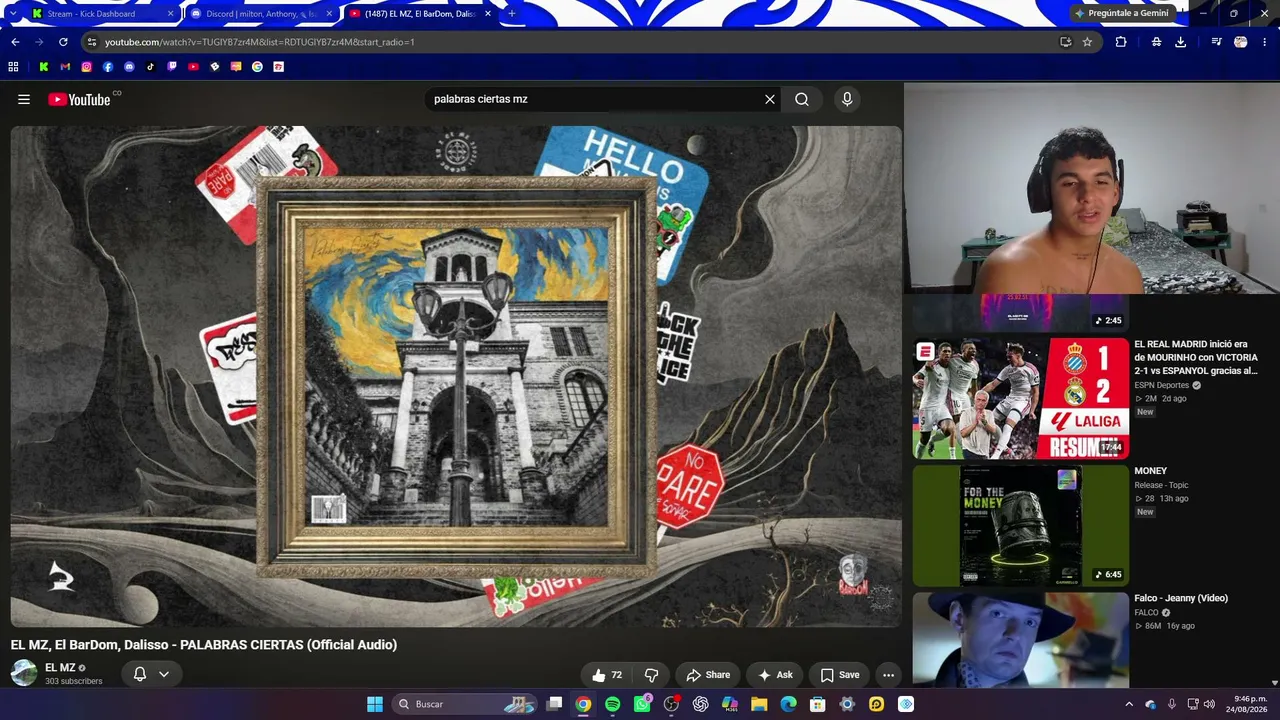The width and height of the screenshot is (1280, 720).
Task: Open the Share dialog
Action: tap(708, 675)
